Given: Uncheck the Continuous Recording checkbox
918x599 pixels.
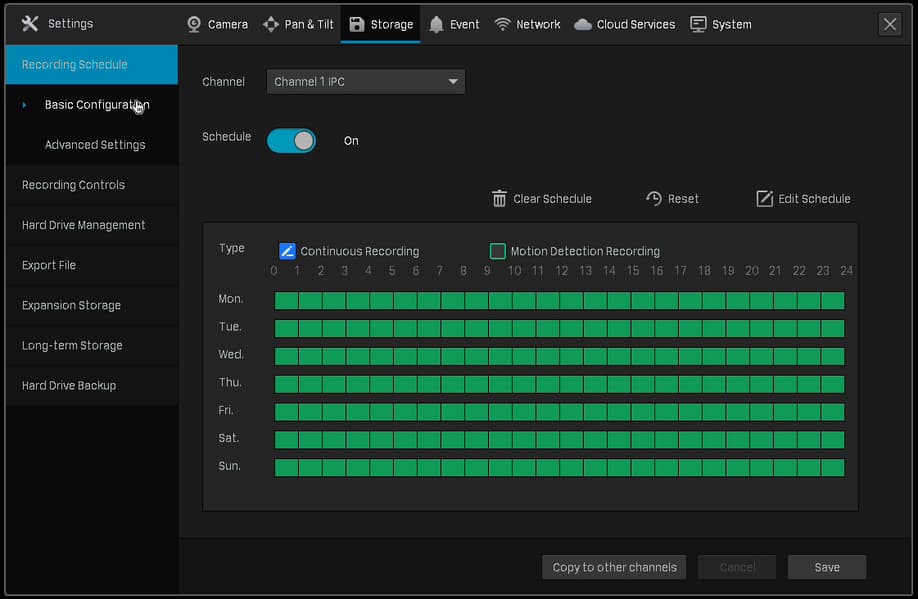Looking at the screenshot, I should pyautogui.click(x=287, y=252).
